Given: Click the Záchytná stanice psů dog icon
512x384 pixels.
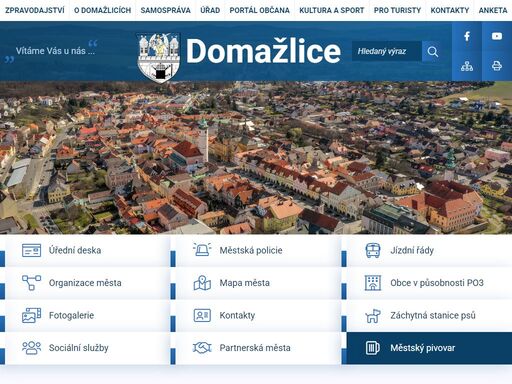Looking at the screenshot, I should coord(373,316).
